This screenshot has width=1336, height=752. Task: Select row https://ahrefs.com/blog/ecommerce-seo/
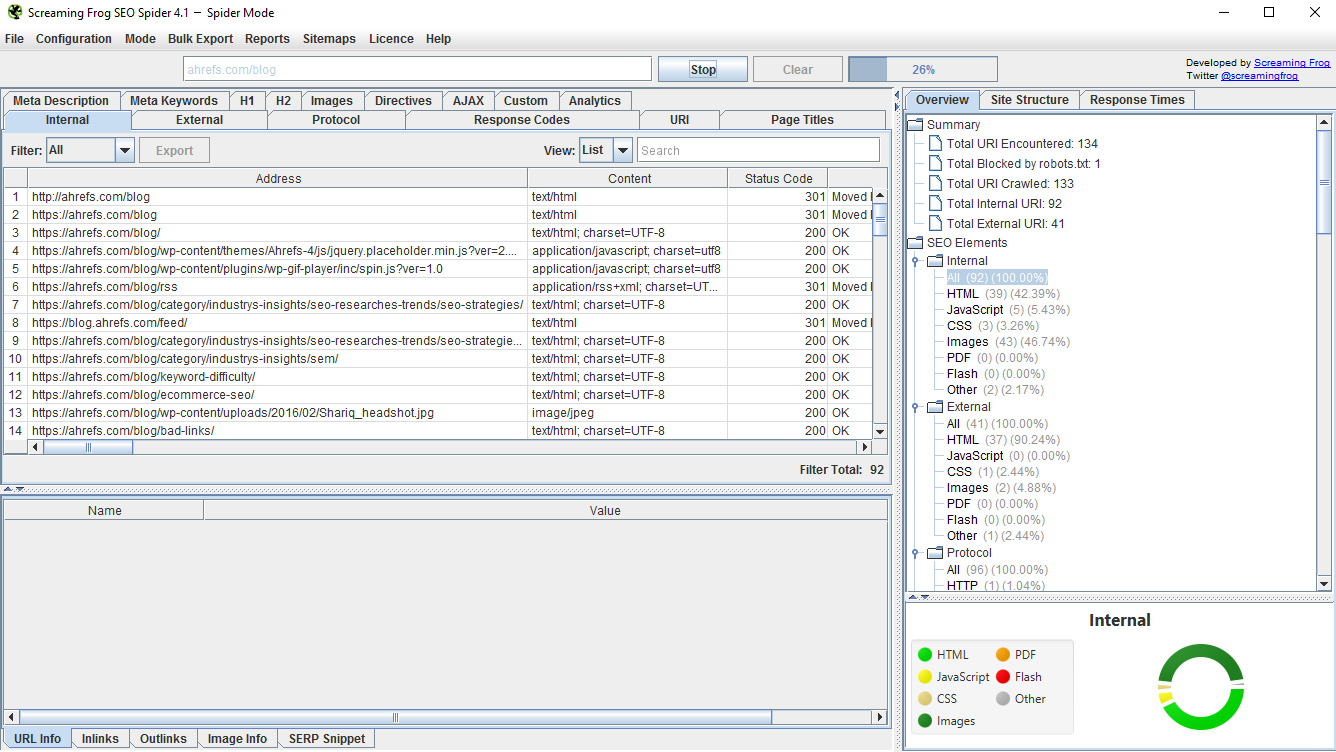point(438,395)
